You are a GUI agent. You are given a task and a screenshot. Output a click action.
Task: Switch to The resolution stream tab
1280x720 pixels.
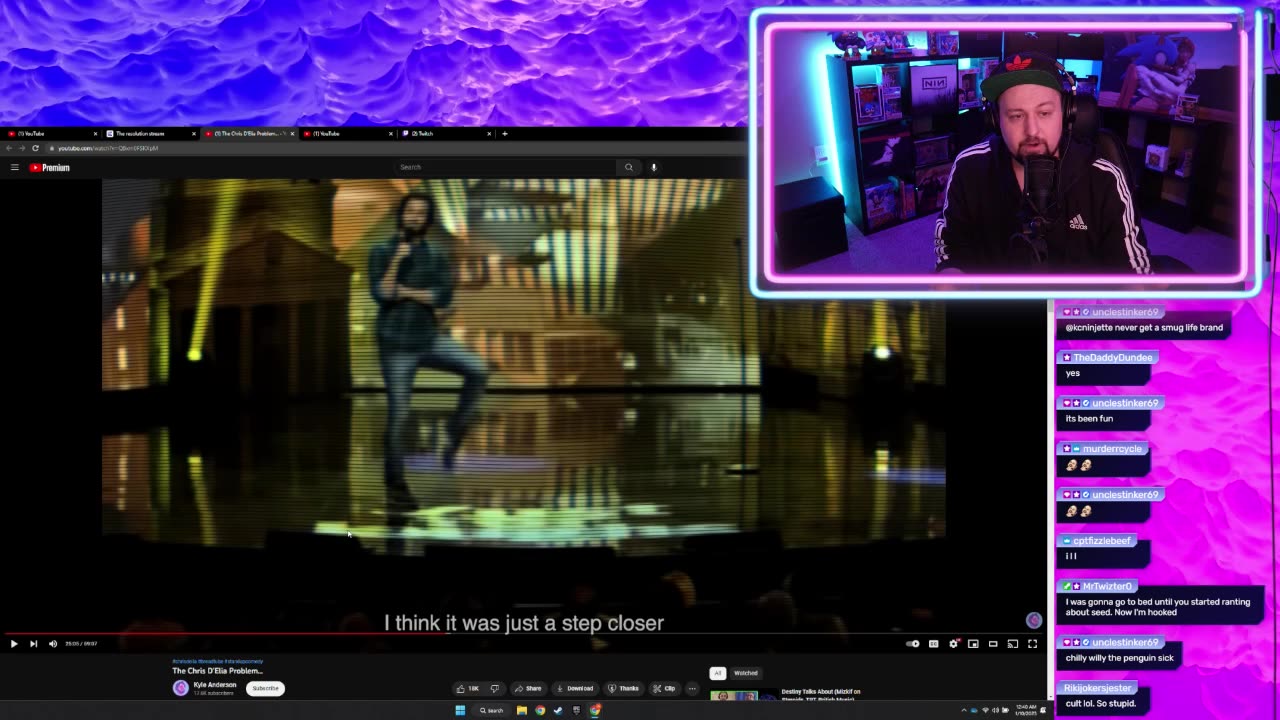click(150, 133)
